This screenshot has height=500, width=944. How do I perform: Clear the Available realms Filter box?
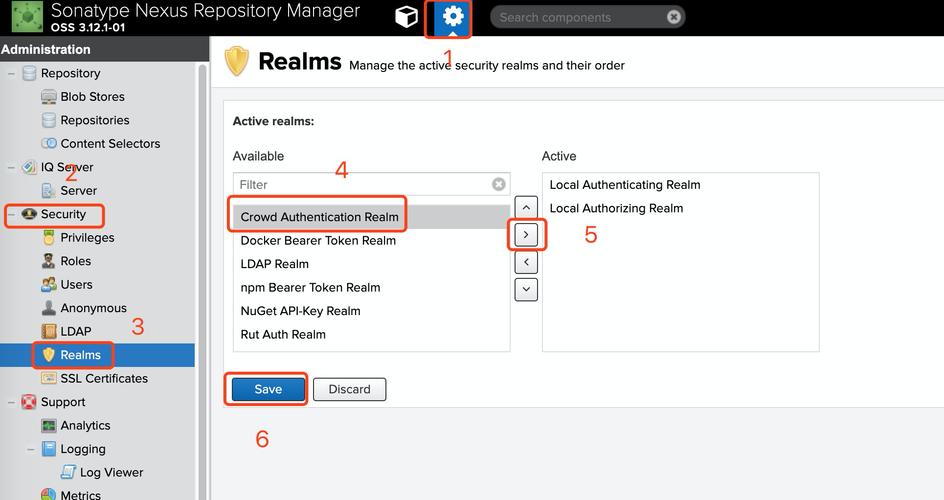[498, 185]
